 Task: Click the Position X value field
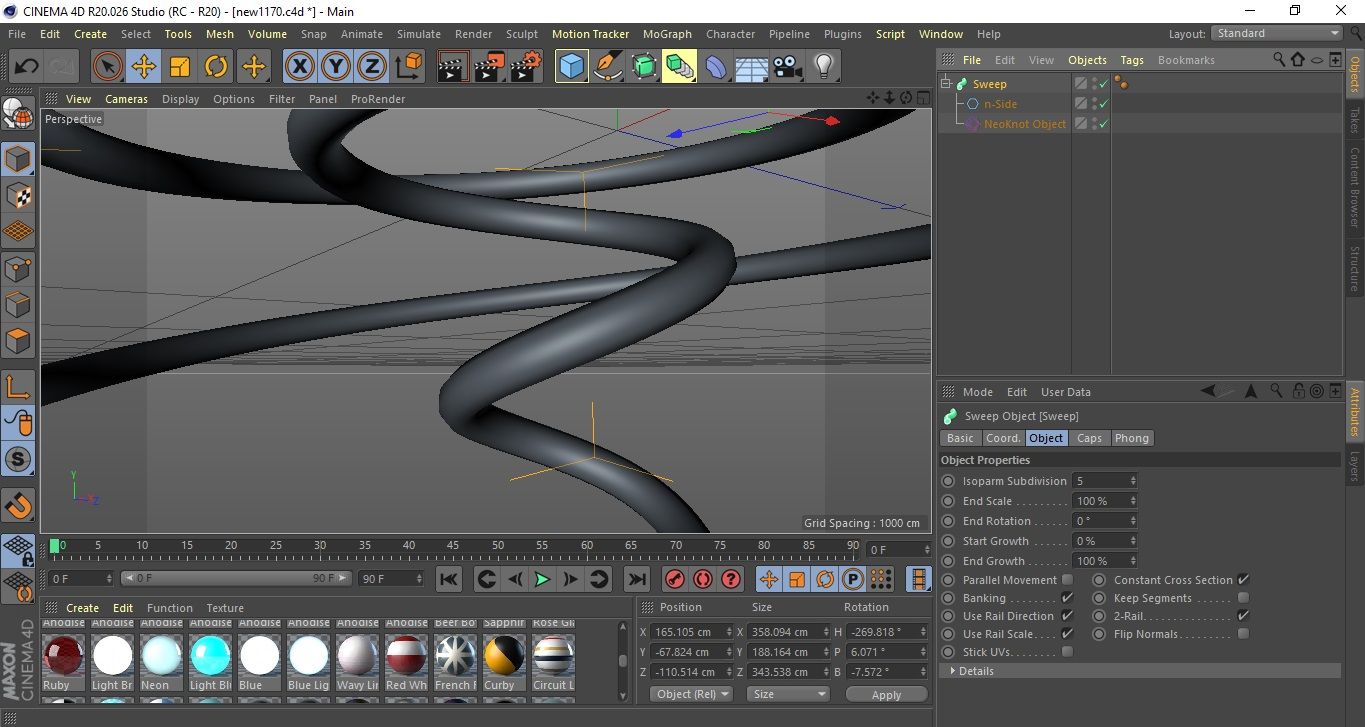click(690, 632)
